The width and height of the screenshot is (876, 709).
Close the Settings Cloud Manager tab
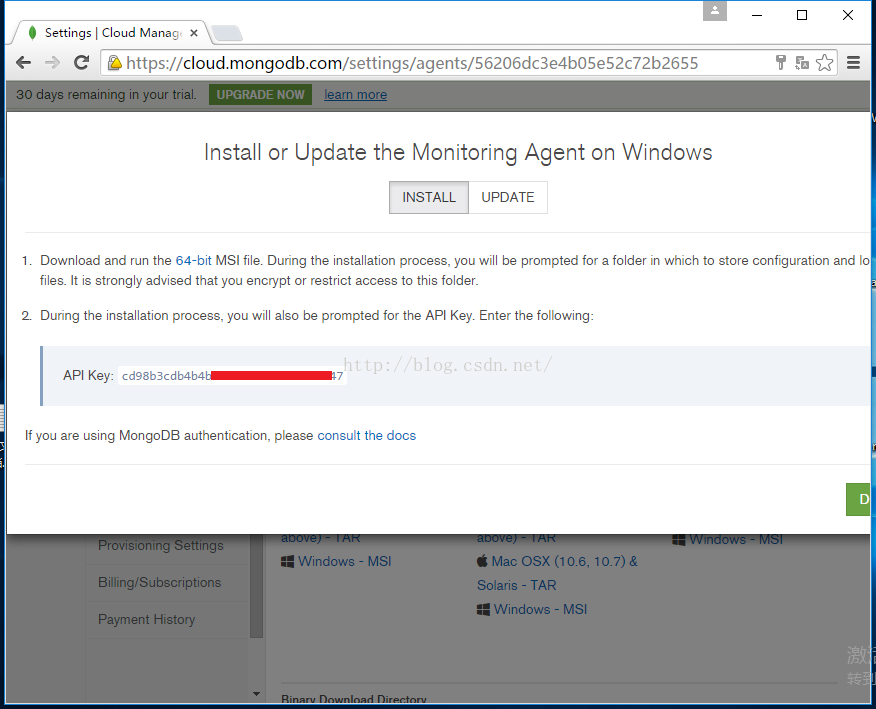coord(194,33)
